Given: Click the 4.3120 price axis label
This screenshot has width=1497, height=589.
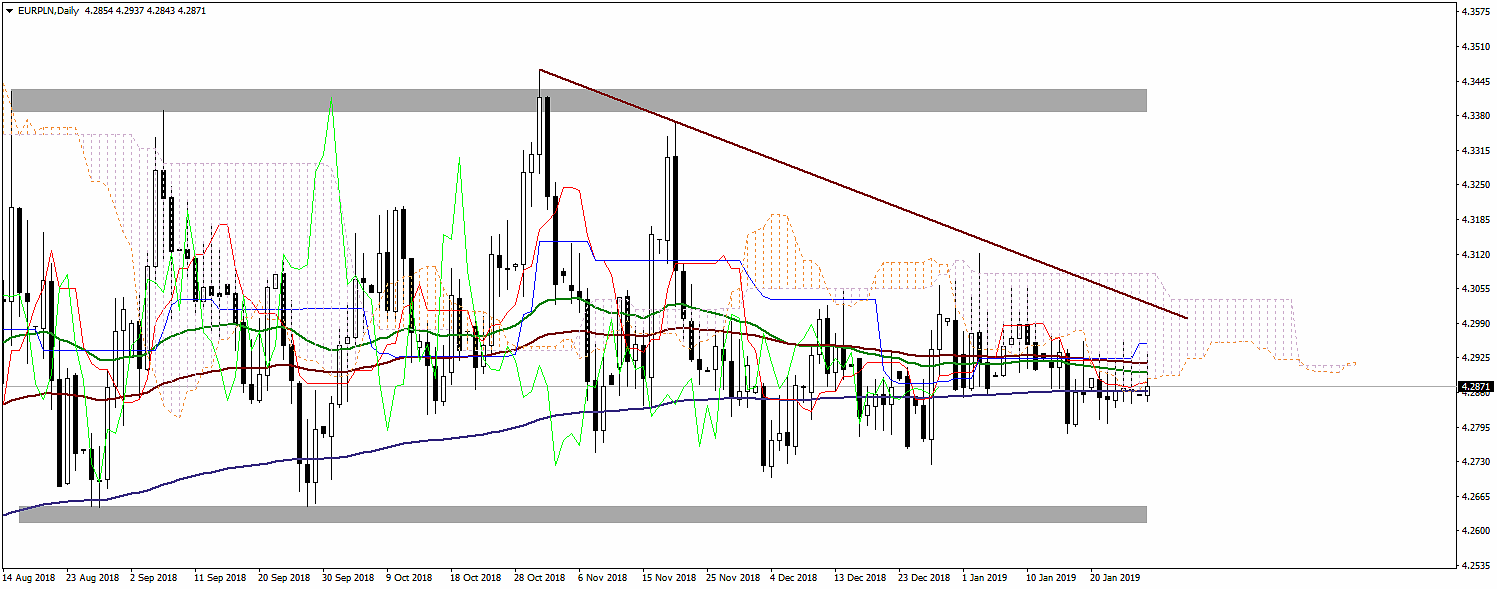Looking at the screenshot, I should coord(1475,254).
